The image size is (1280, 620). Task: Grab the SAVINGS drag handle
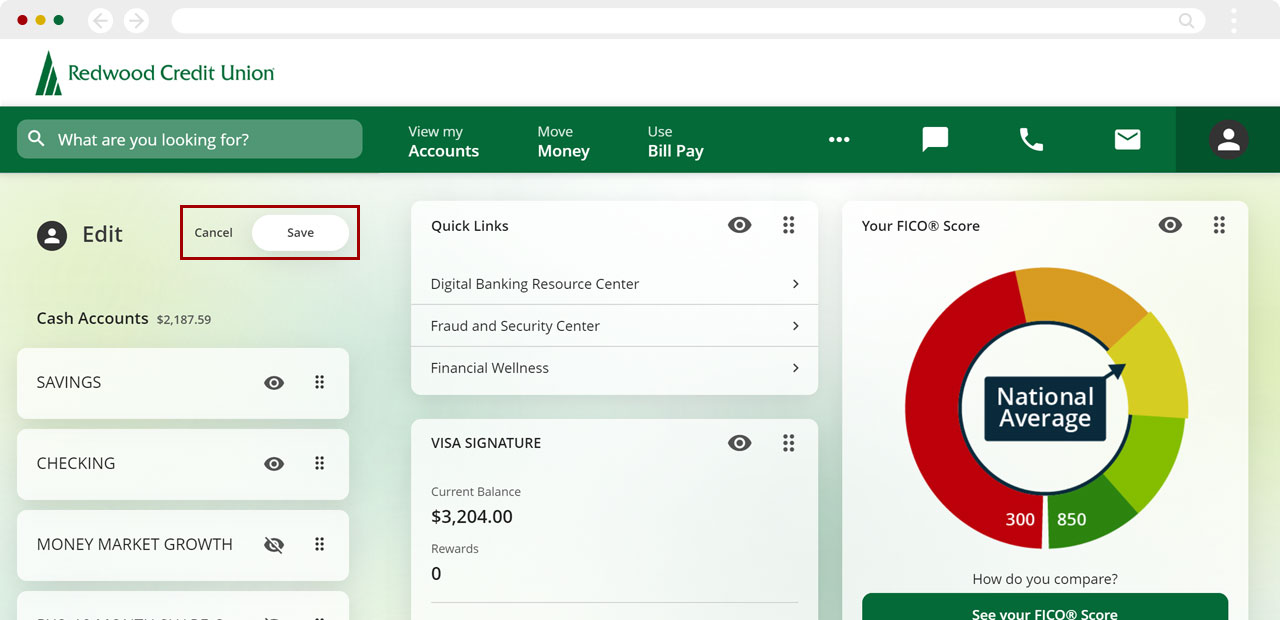[320, 382]
